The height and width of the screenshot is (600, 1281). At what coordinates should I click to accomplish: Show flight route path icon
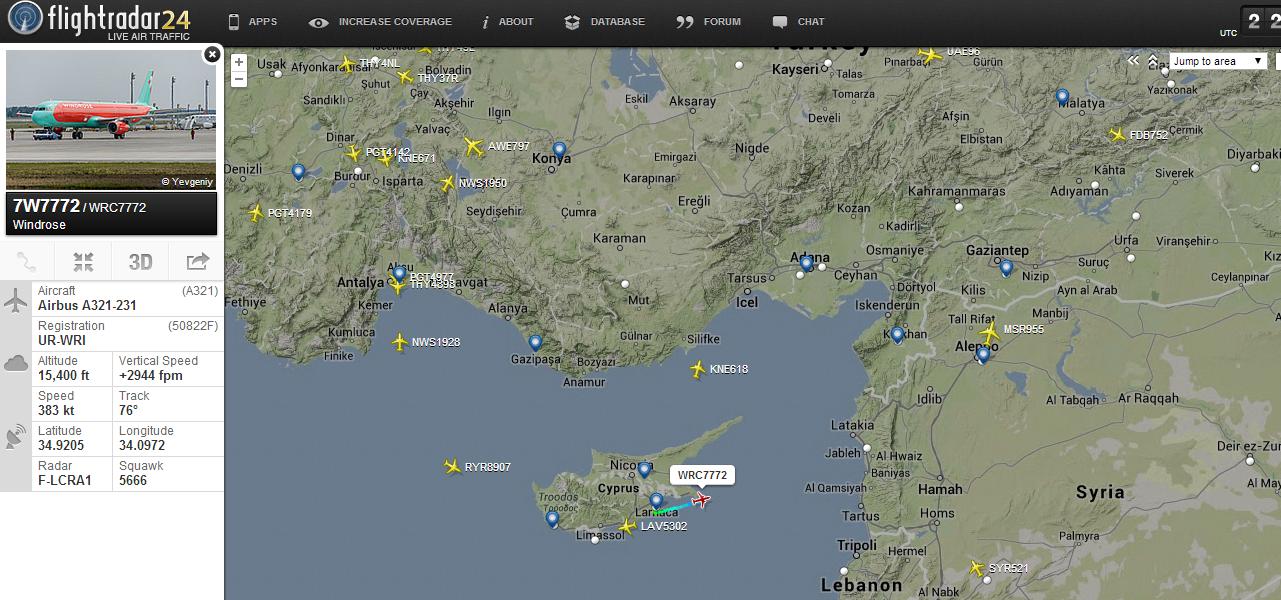tap(27, 262)
